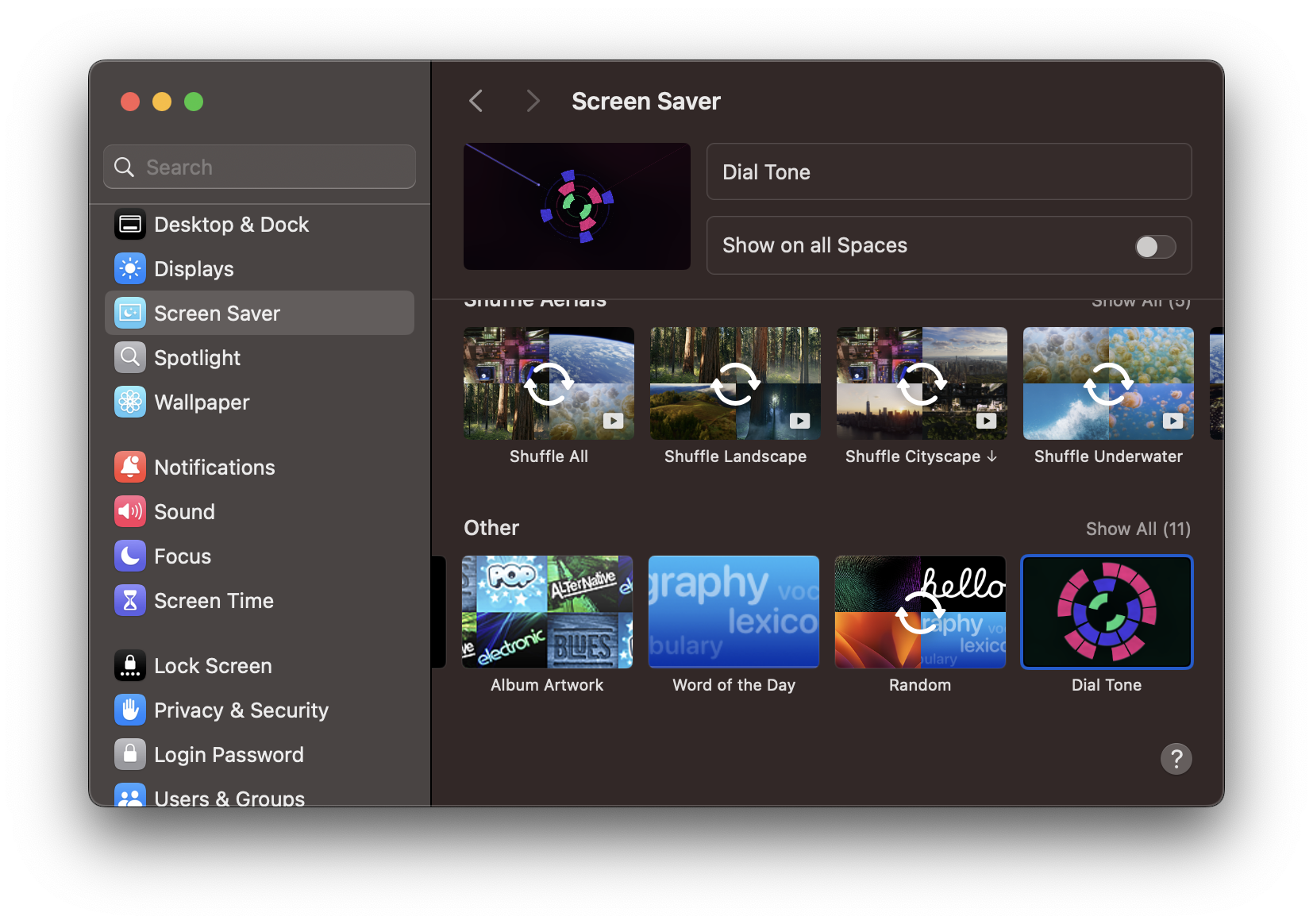Select the Shuffle Landscape screen saver
Viewport: 1313px width, 924px height.
[x=734, y=383]
